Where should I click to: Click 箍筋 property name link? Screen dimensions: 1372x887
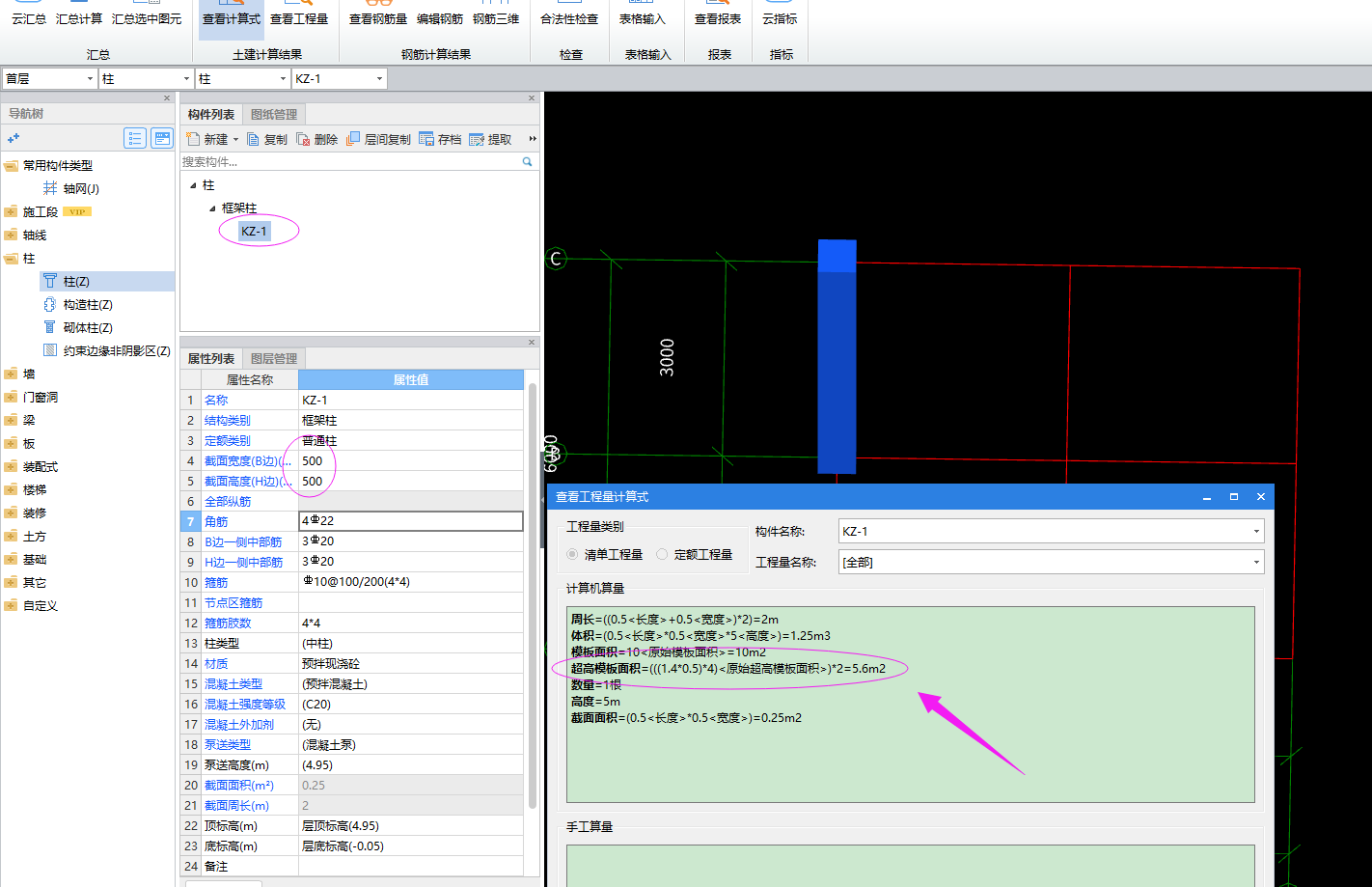point(216,583)
